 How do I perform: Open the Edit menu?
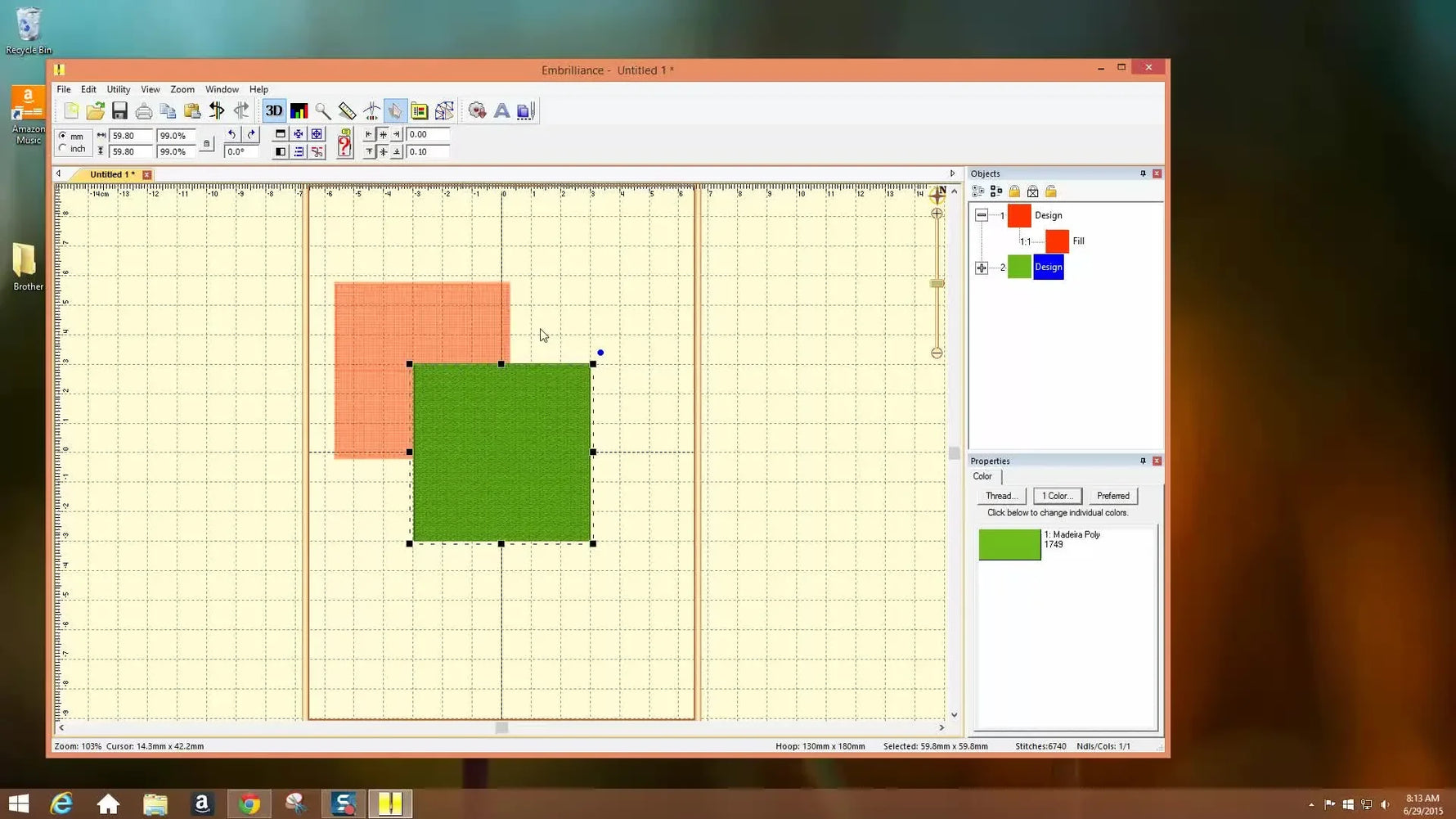click(88, 89)
